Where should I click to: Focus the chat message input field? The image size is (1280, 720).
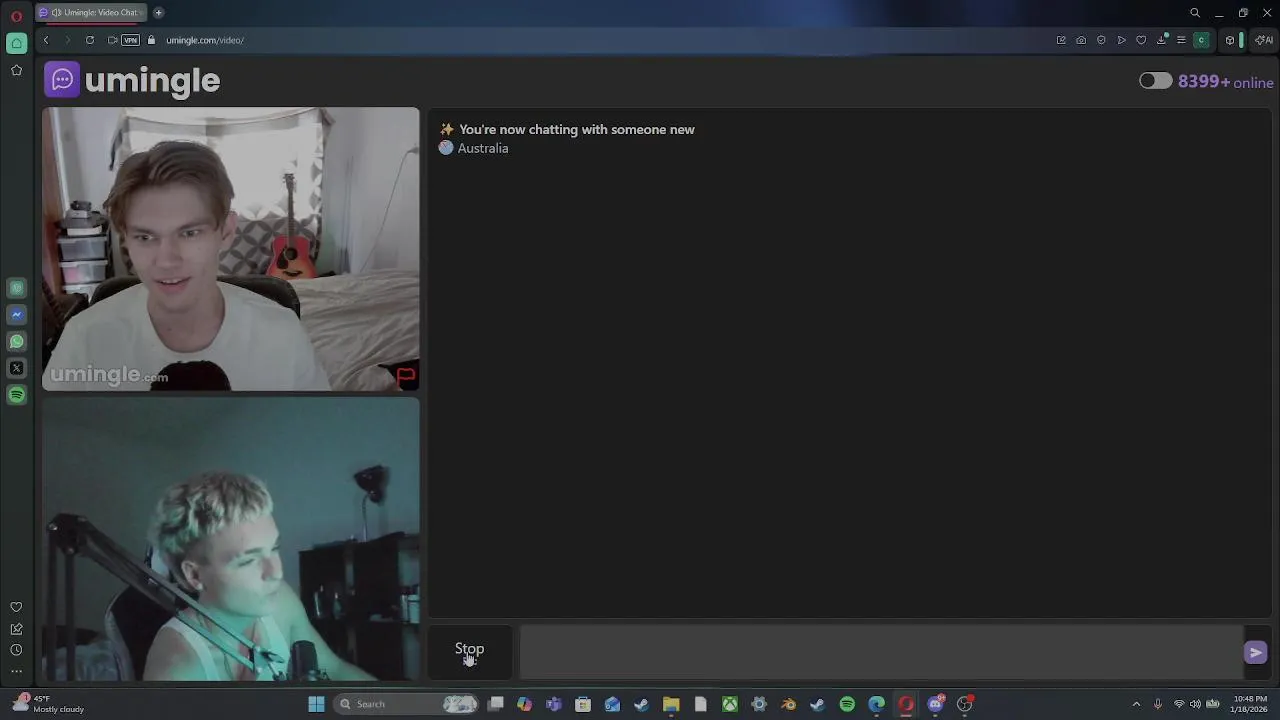pyautogui.click(x=880, y=652)
